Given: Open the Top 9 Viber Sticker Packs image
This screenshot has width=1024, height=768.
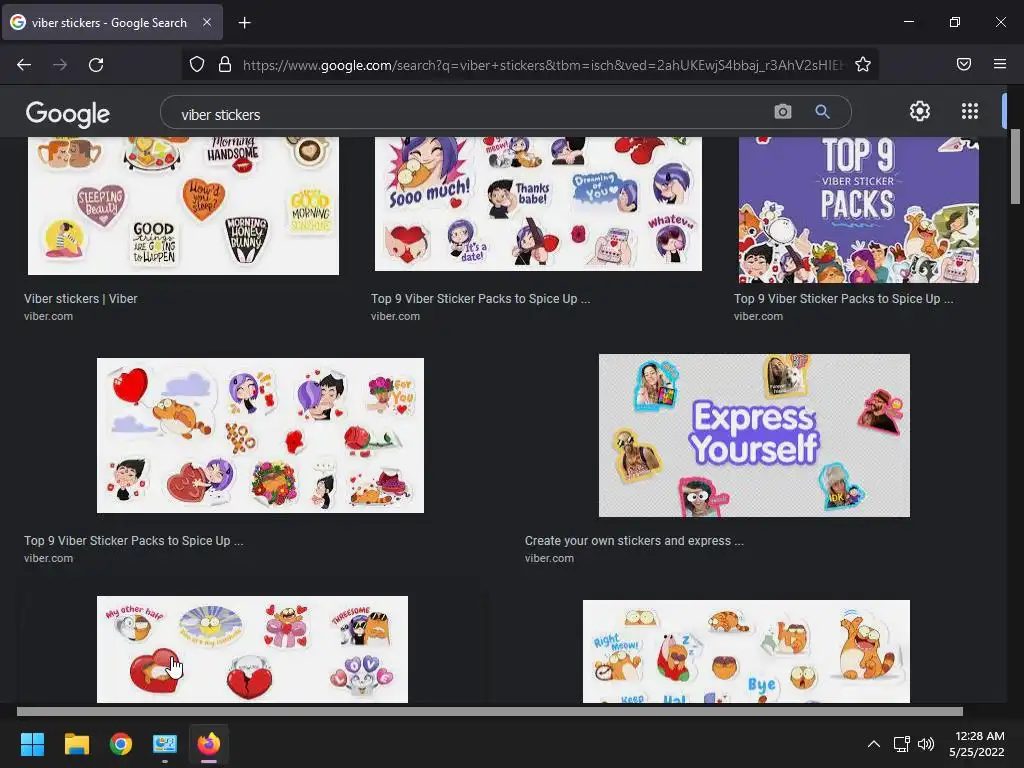Looking at the screenshot, I should coord(858,210).
